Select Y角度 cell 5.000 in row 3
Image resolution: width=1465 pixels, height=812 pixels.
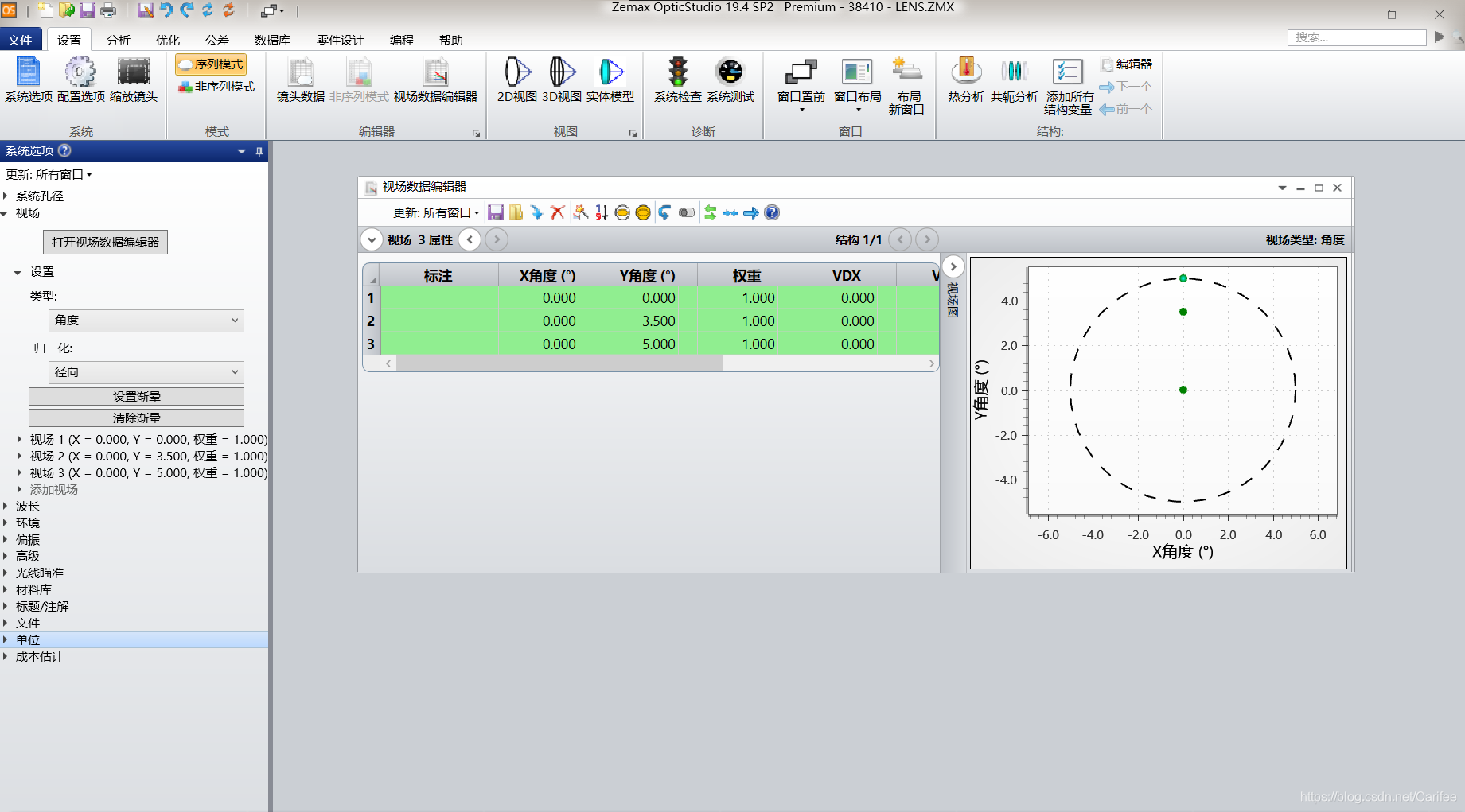[648, 344]
